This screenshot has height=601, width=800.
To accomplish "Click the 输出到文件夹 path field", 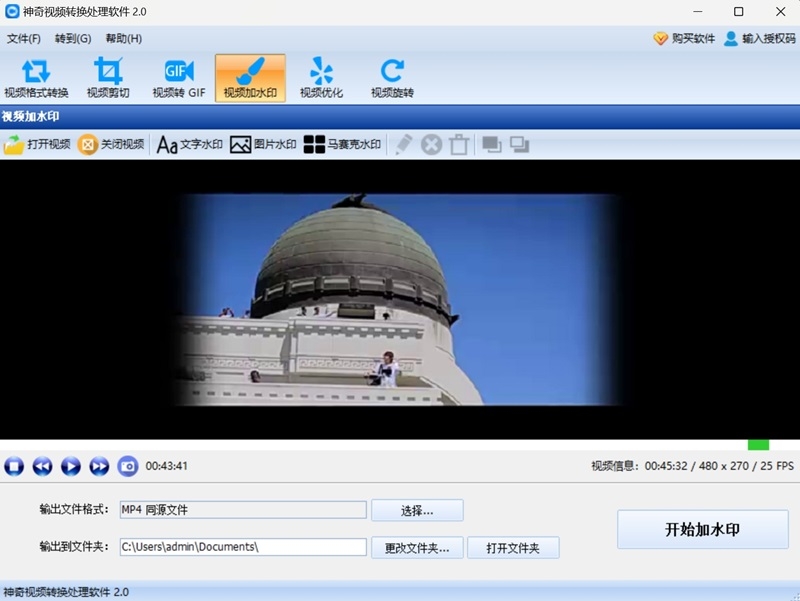I will 243,547.
